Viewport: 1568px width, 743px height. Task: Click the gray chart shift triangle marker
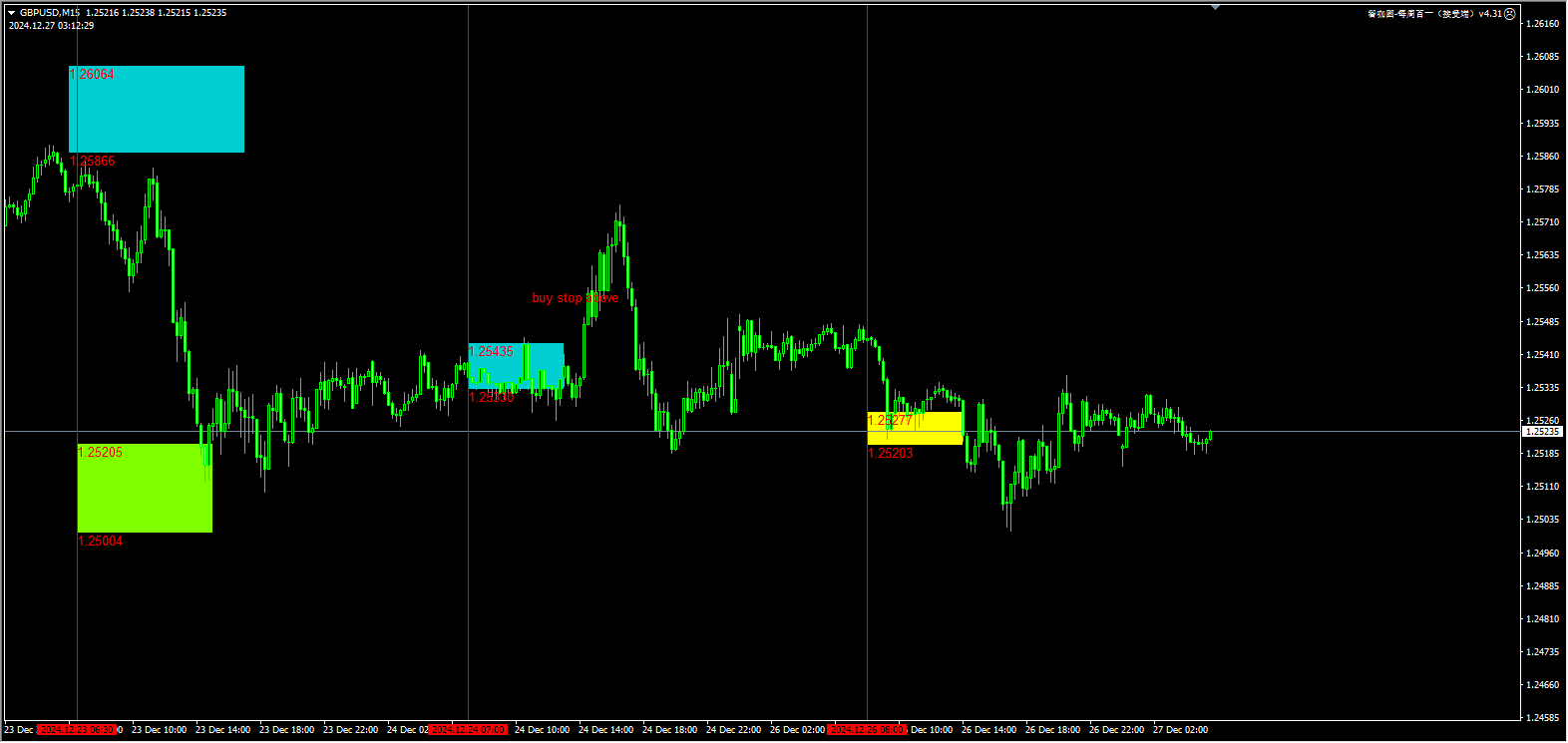1215,7
